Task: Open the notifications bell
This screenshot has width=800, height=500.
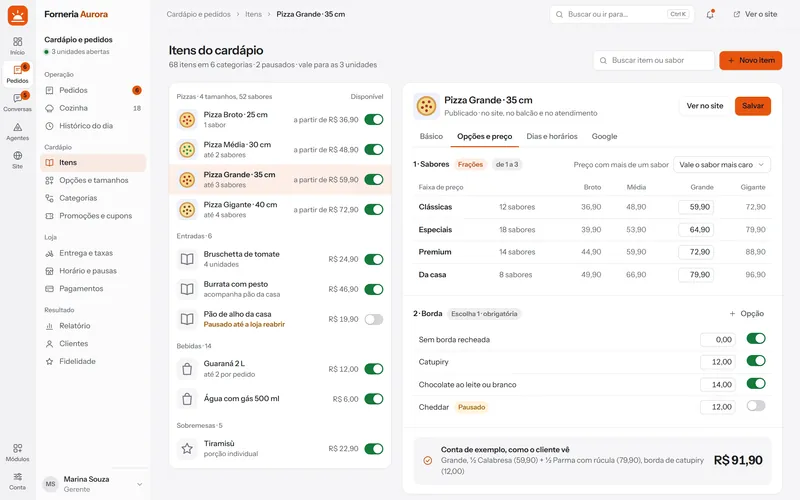Action: click(x=710, y=14)
